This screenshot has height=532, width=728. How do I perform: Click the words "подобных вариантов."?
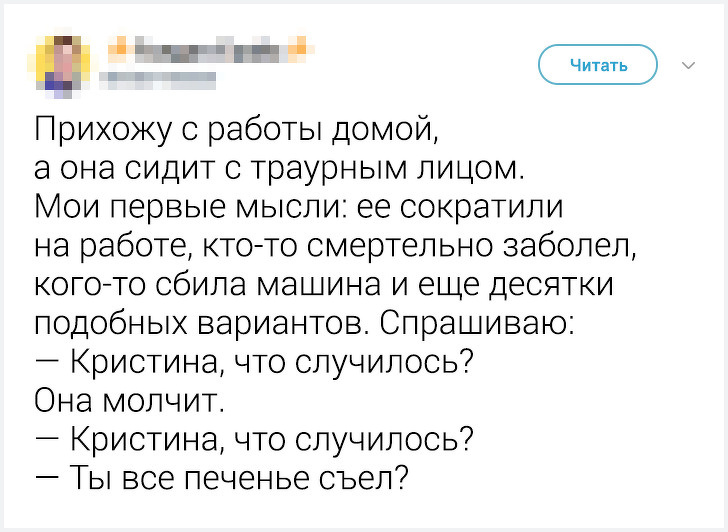tap(203, 323)
